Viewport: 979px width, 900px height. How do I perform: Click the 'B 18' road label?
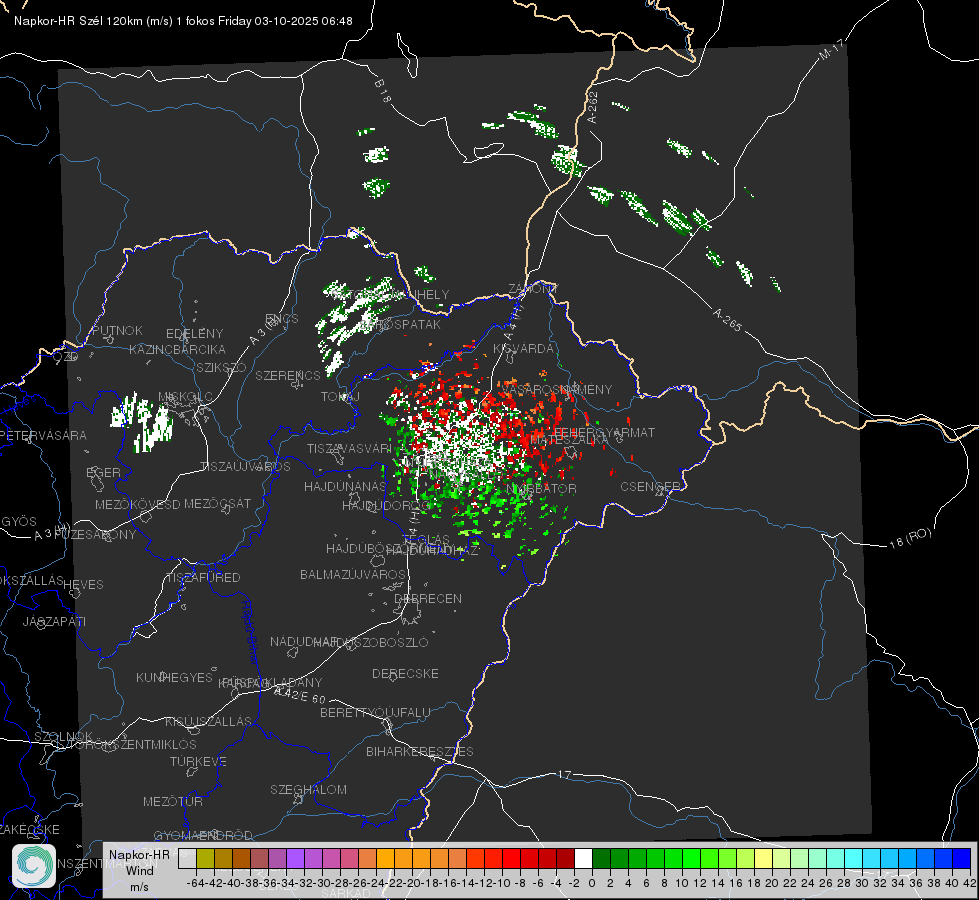coord(383,91)
